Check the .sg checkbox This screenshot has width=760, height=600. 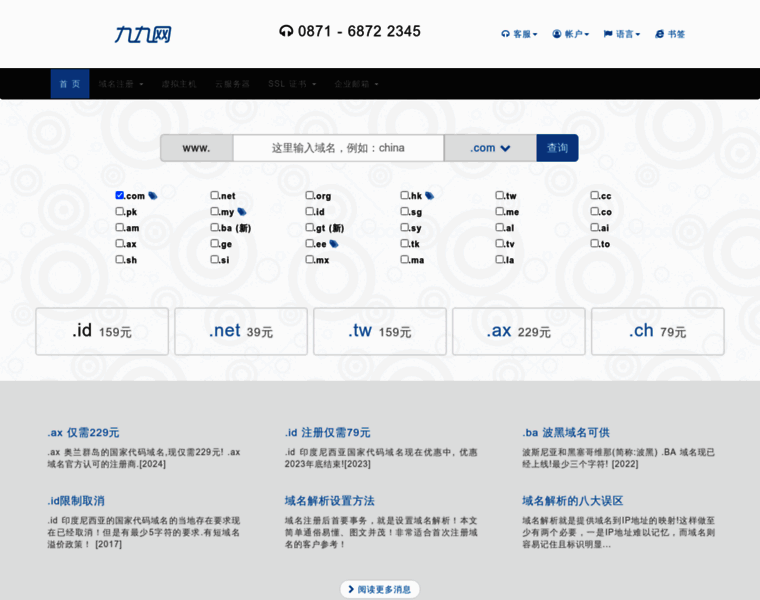[x=405, y=211]
